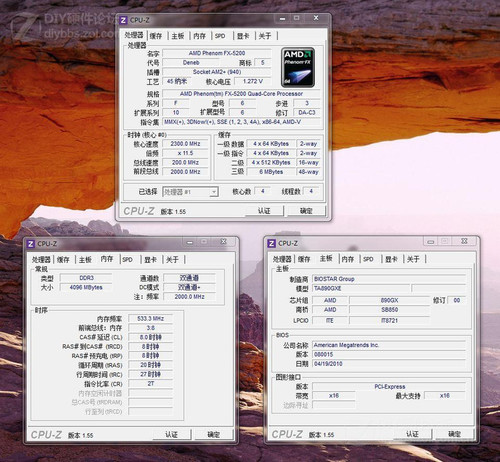This screenshot has height=462, width=500.
Task: Click 认证 button in mainboard window
Action: click(413, 434)
